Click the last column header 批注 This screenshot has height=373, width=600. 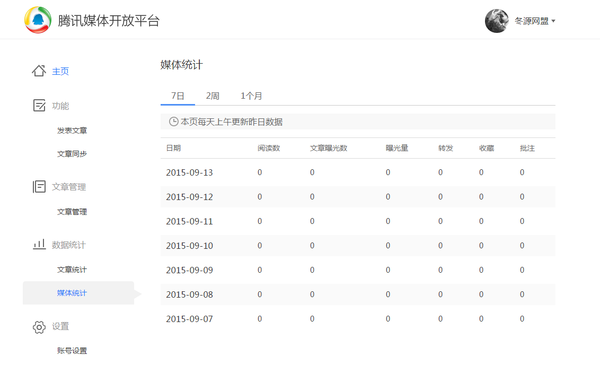[527, 148]
